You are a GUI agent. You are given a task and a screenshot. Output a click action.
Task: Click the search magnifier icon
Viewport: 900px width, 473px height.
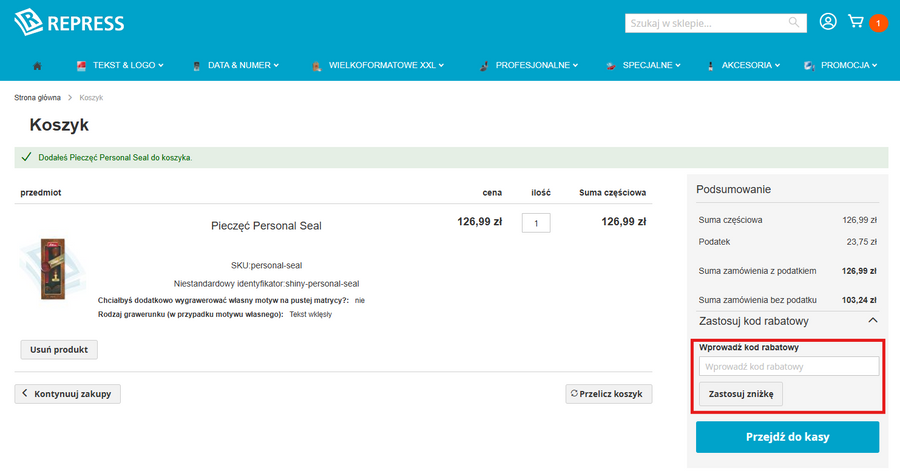794,22
